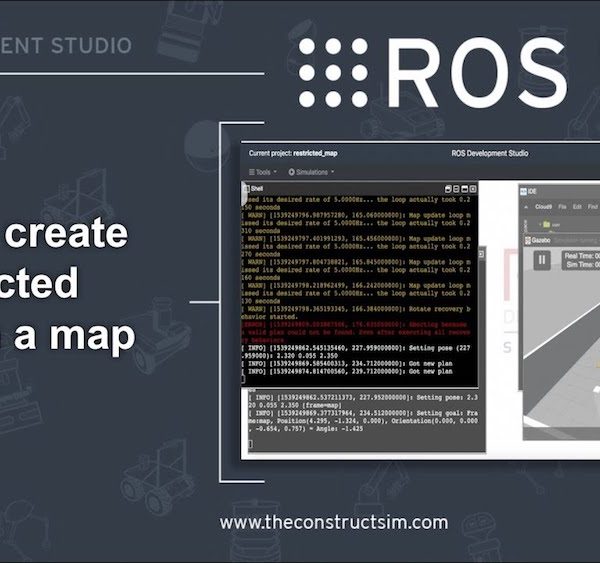Open the Edit menu in IDE
600x563 pixels.
pos(577,207)
